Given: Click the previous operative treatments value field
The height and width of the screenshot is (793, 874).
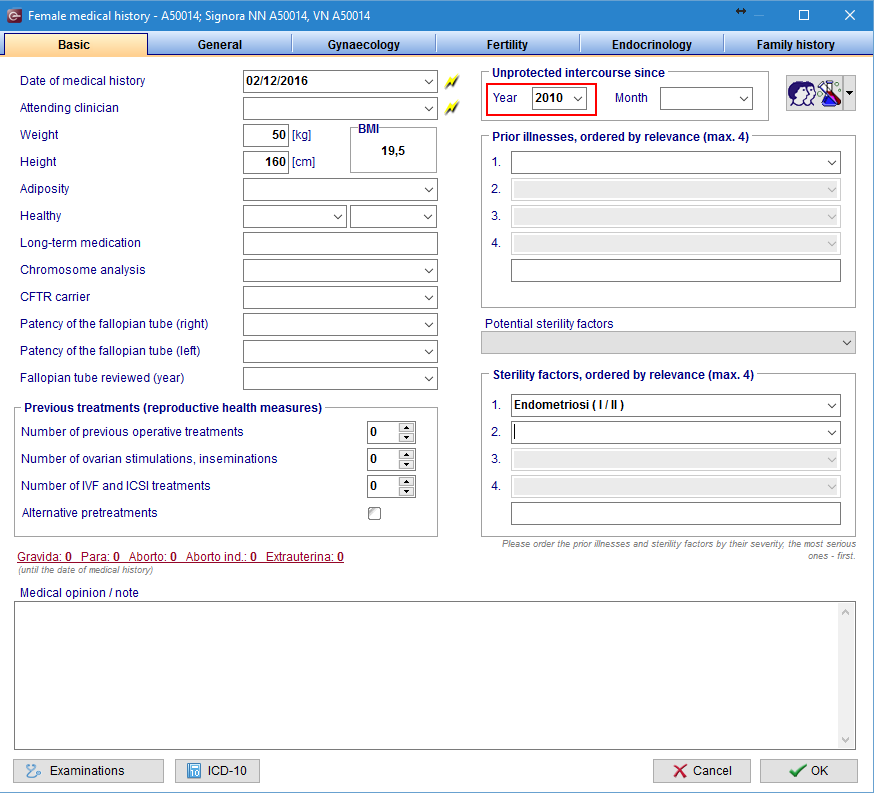Looking at the screenshot, I should [383, 432].
